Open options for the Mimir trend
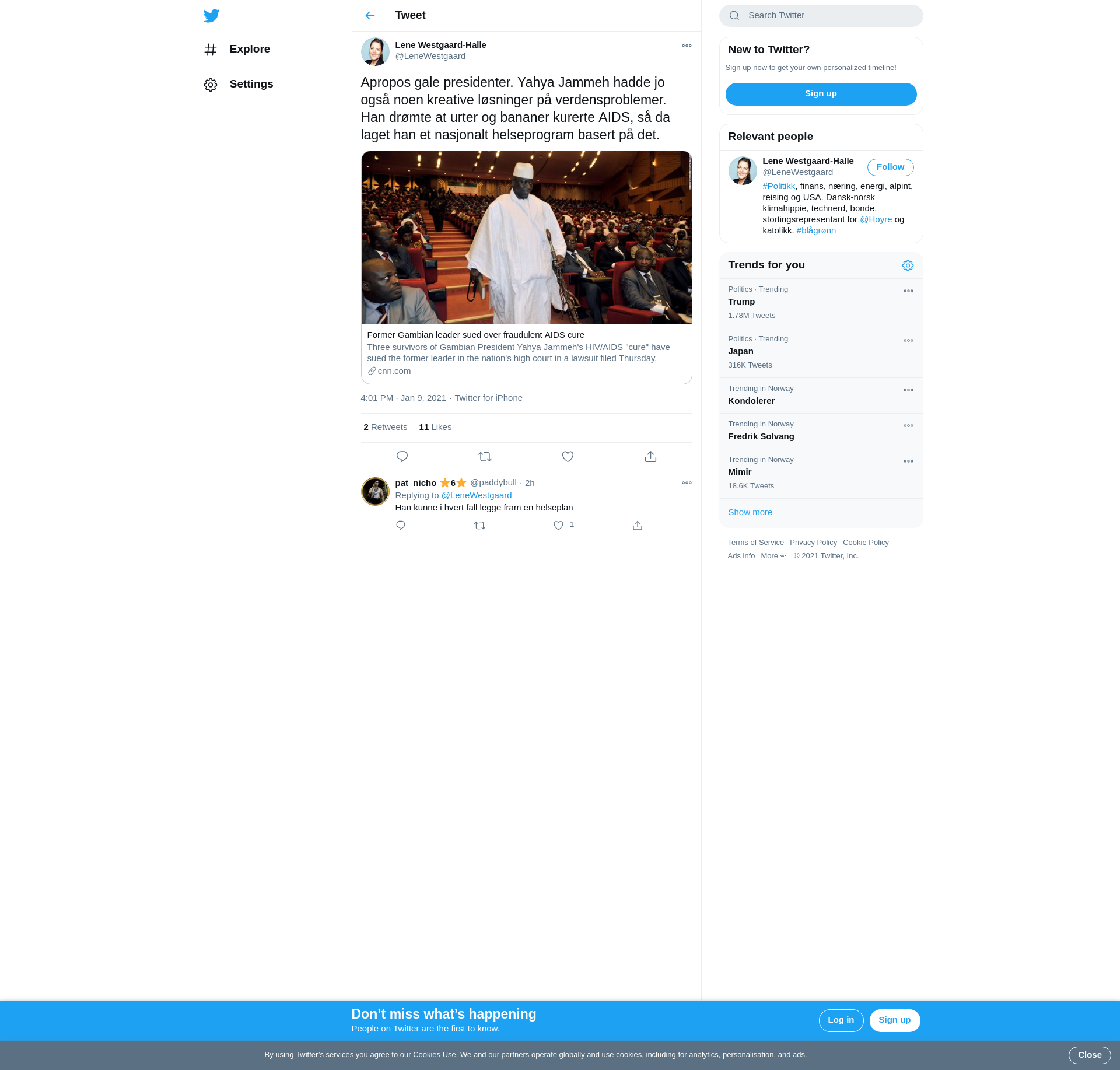This screenshot has height=1070, width=1120. click(908, 461)
